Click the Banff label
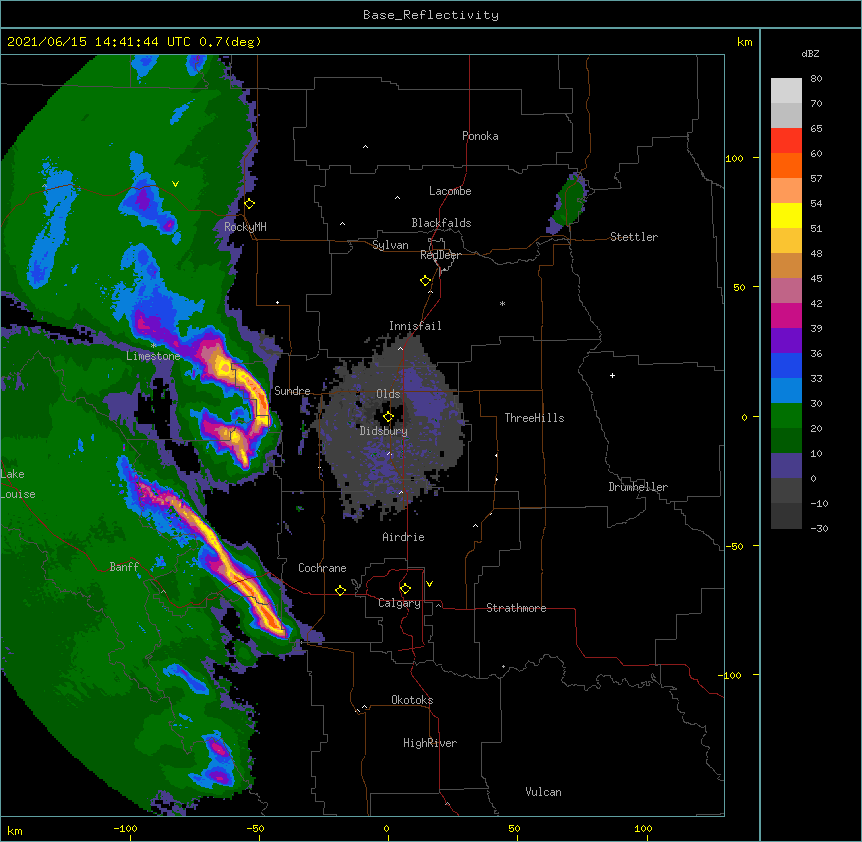 pyautogui.click(x=124, y=567)
